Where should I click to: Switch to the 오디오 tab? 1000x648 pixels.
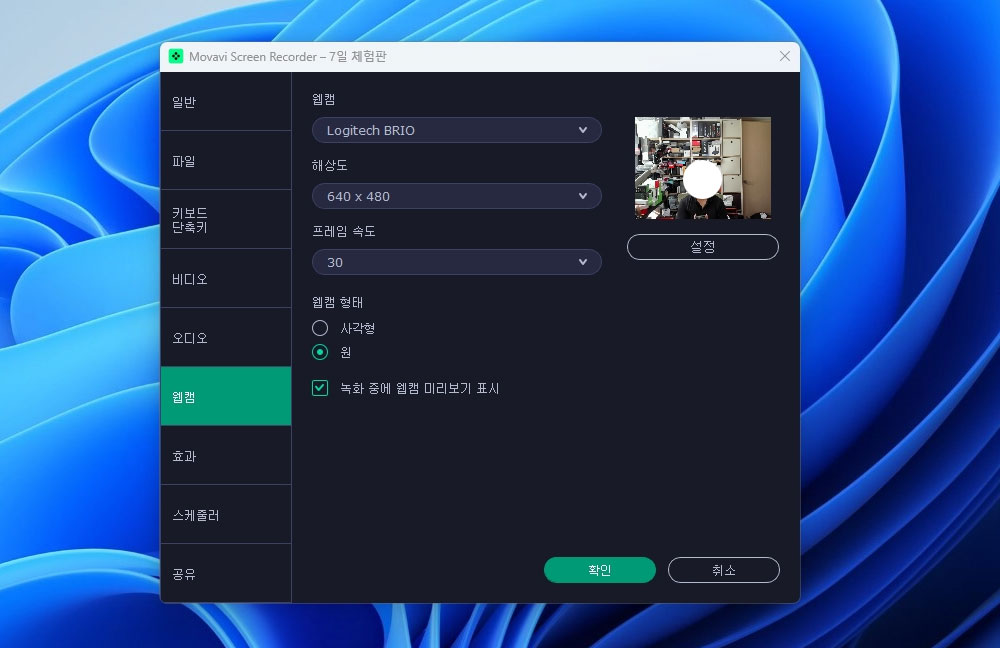226,337
